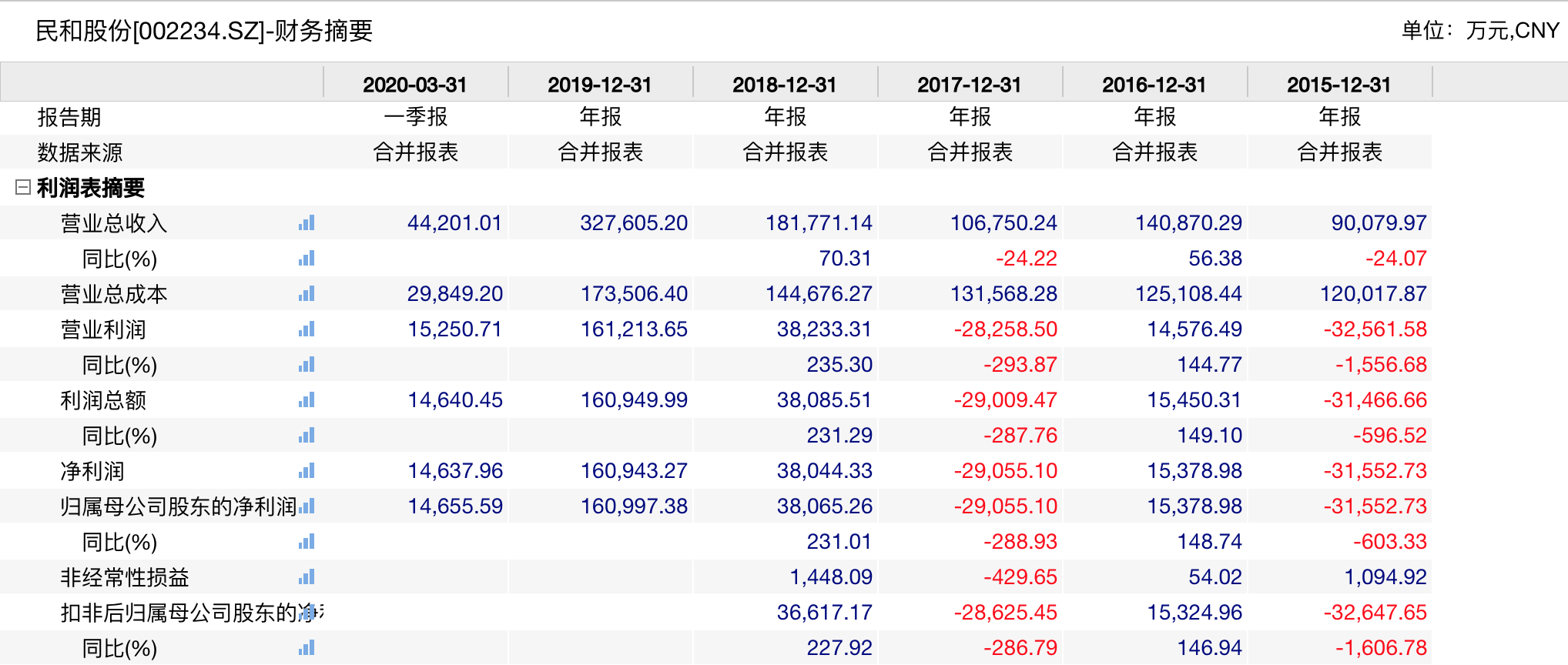Open chart icon for 利润总额 row

(x=307, y=400)
